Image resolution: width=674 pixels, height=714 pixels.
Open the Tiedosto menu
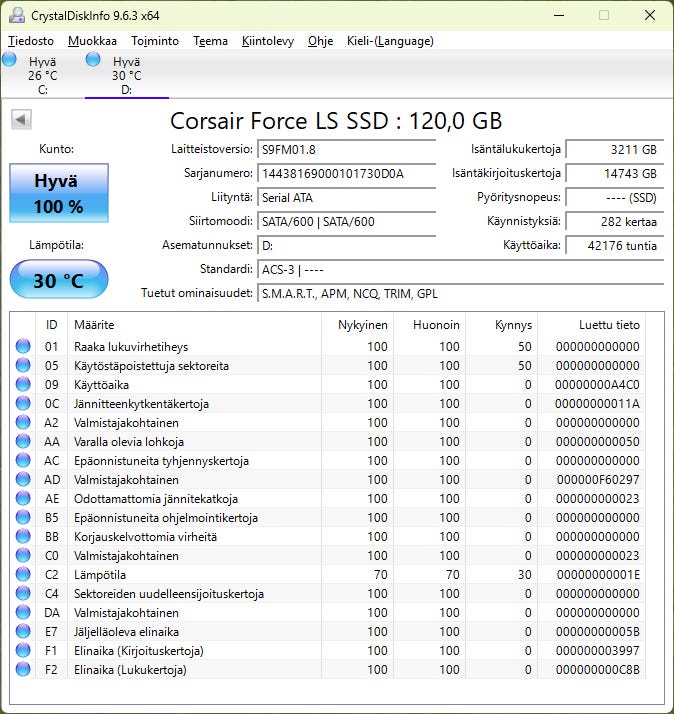tap(32, 41)
